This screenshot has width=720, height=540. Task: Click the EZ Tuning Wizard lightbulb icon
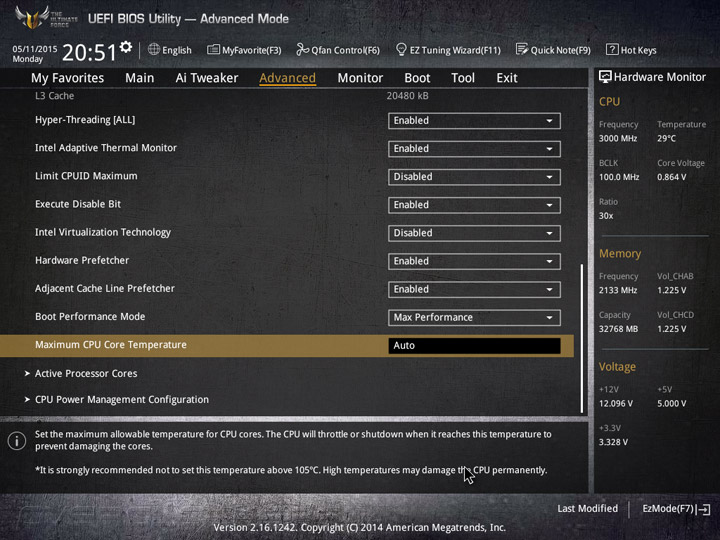(x=401, y=49)
